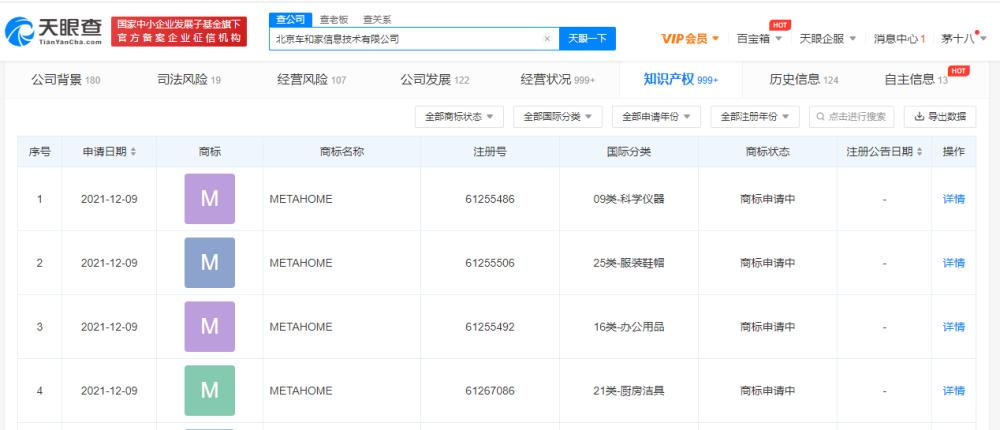
Task: Open 消息中心 notifications
Action: [x=899, y=39]
